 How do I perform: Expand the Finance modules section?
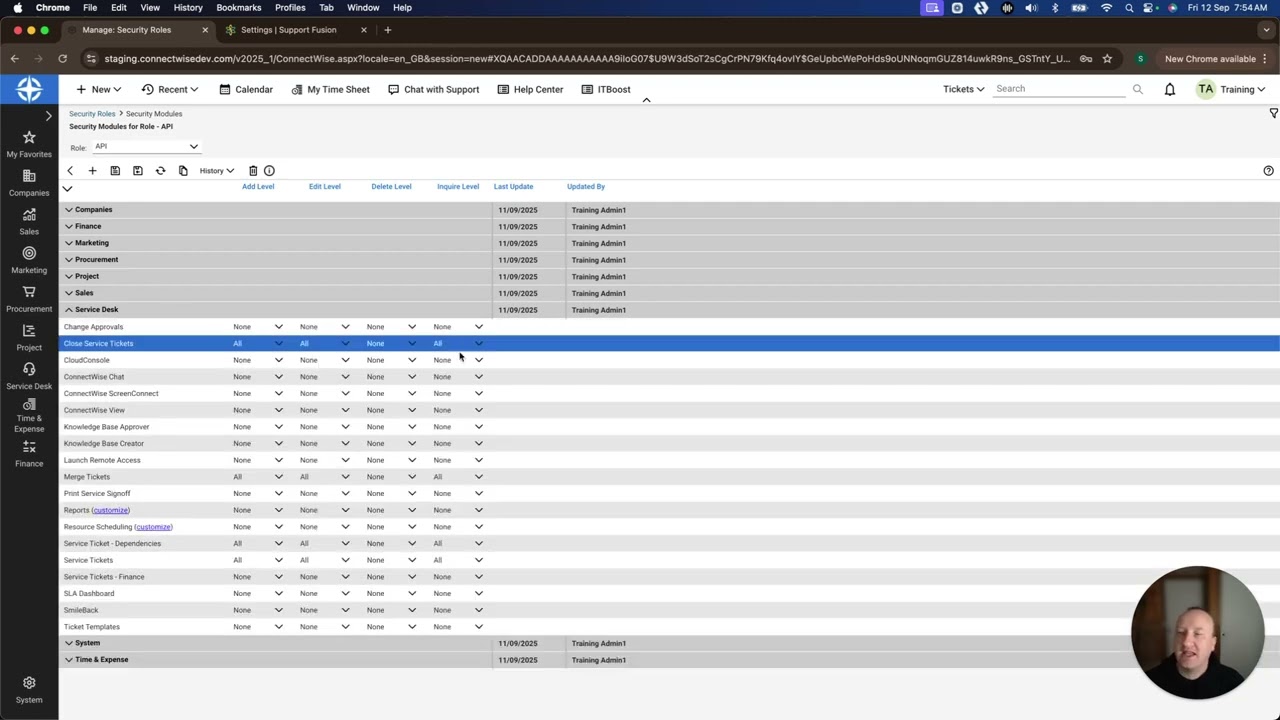pyautogui.click(x=69, y=227)
